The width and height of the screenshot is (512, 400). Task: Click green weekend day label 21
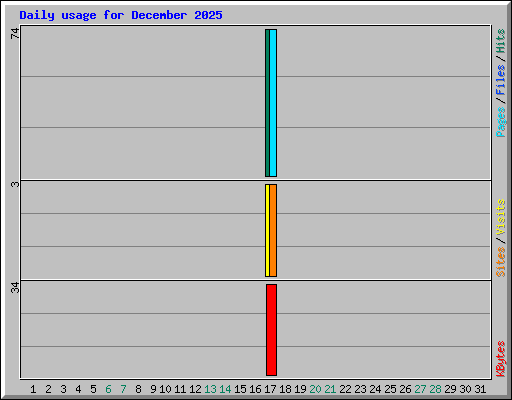(330, 389)
